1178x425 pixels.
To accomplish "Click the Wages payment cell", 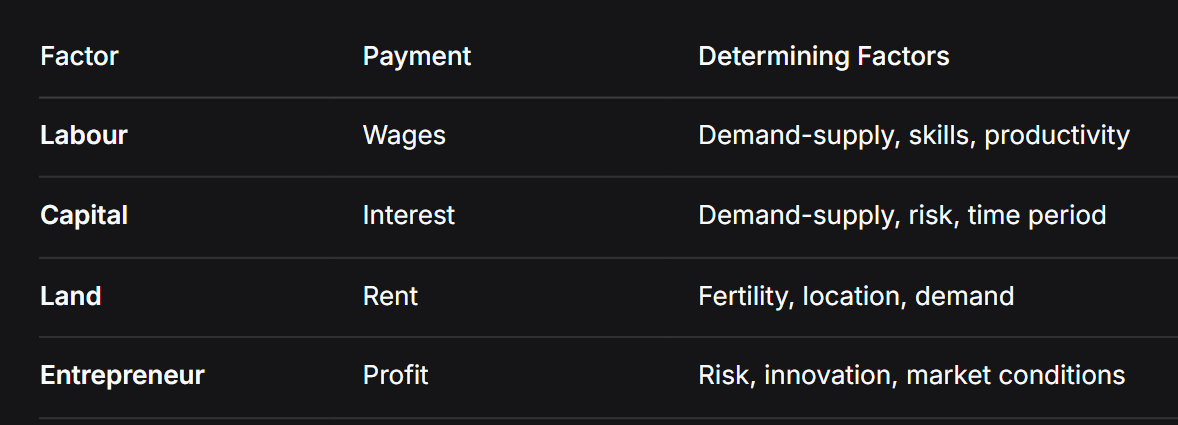I will tap(404, 135).
